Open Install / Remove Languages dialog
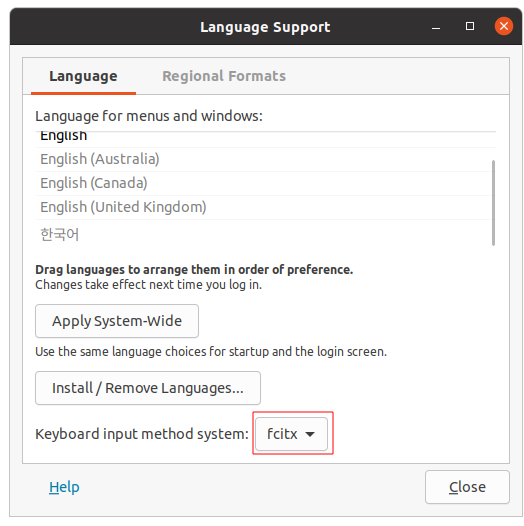Screen dimensions: 524x526 click(148, 388)
